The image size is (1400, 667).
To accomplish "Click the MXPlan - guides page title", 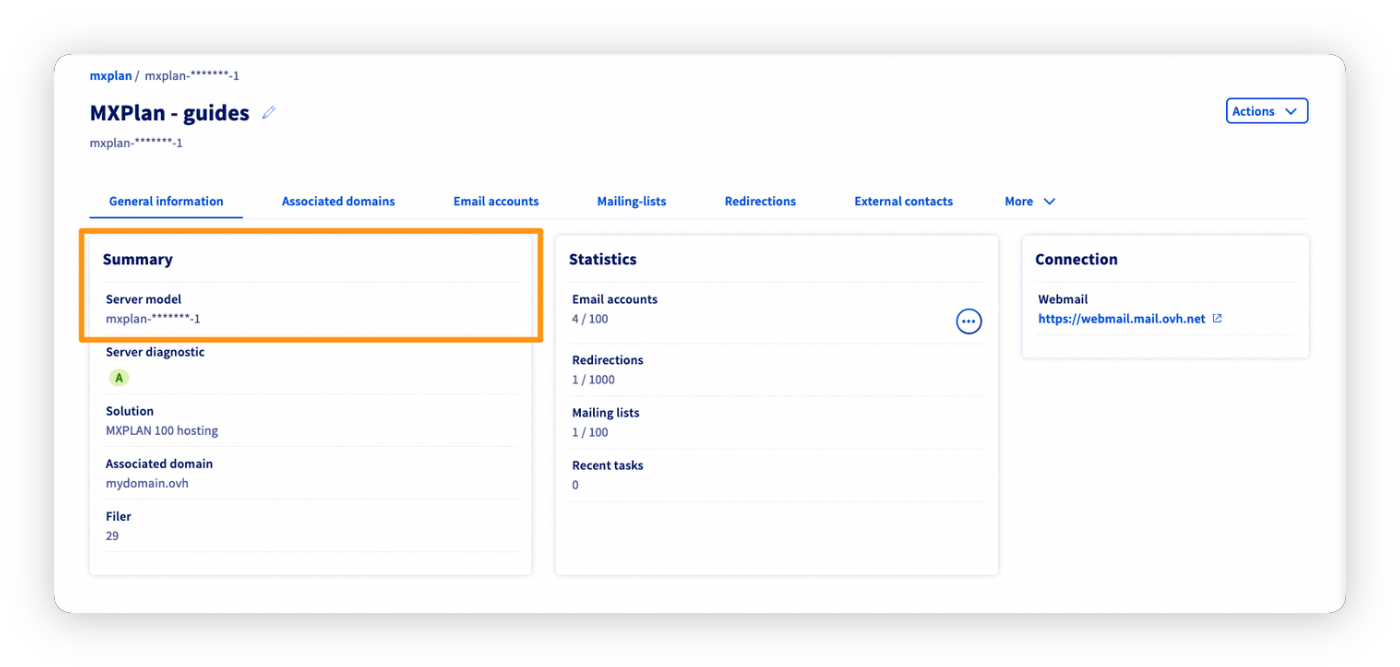I will click(x=169, y=113).
